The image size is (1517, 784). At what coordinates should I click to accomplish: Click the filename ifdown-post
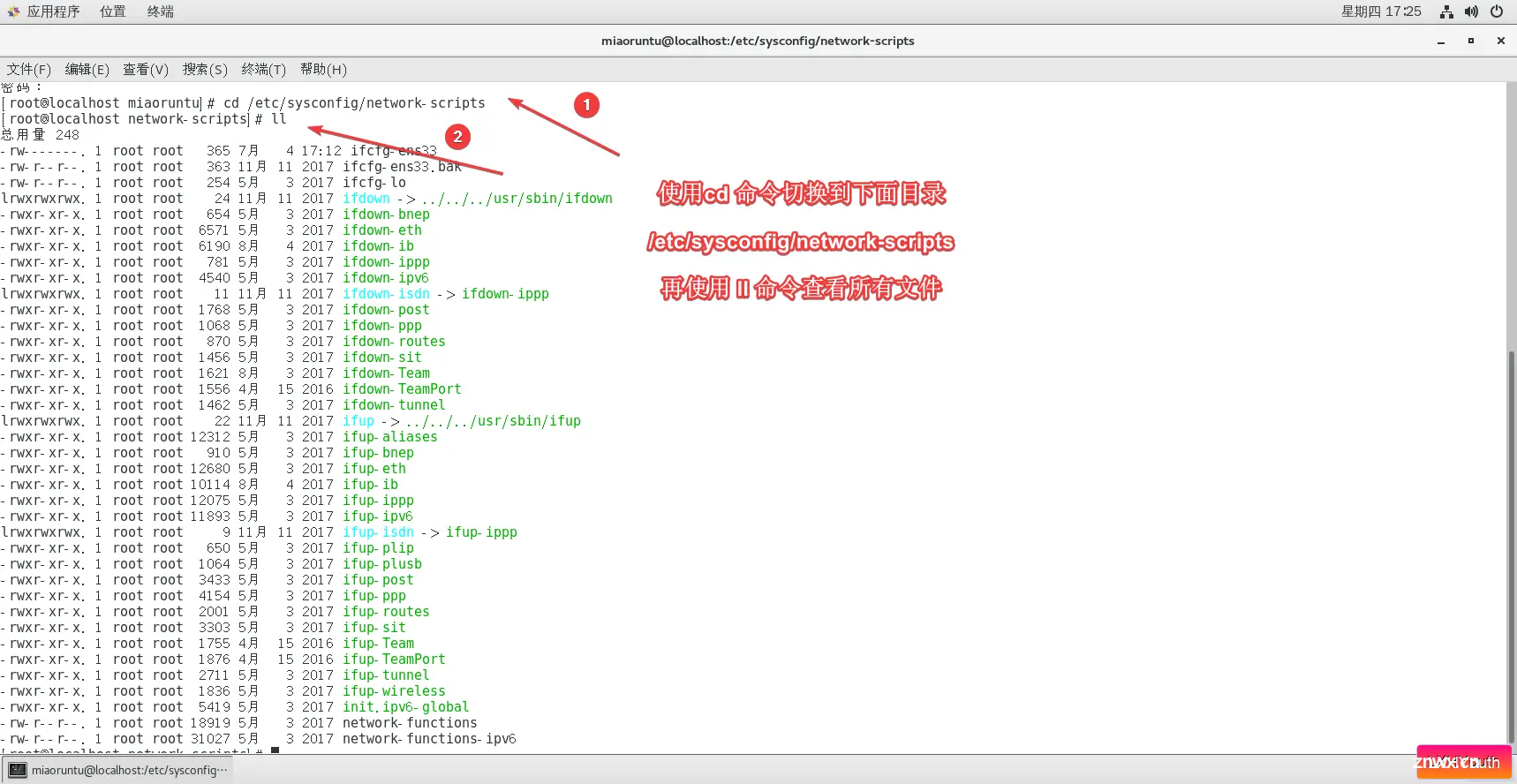(386, 310)
